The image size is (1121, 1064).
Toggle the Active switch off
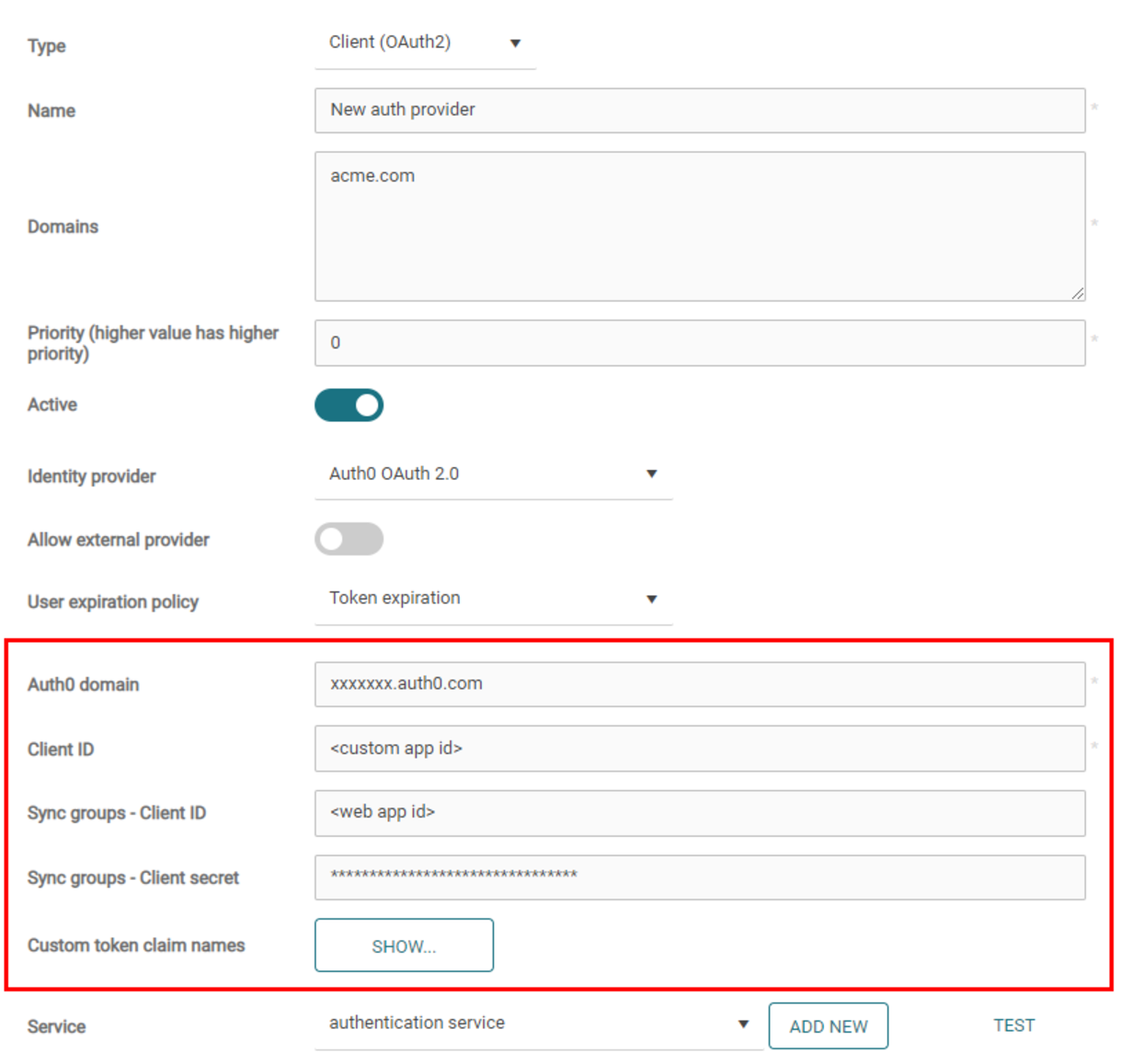coord(349,406)
